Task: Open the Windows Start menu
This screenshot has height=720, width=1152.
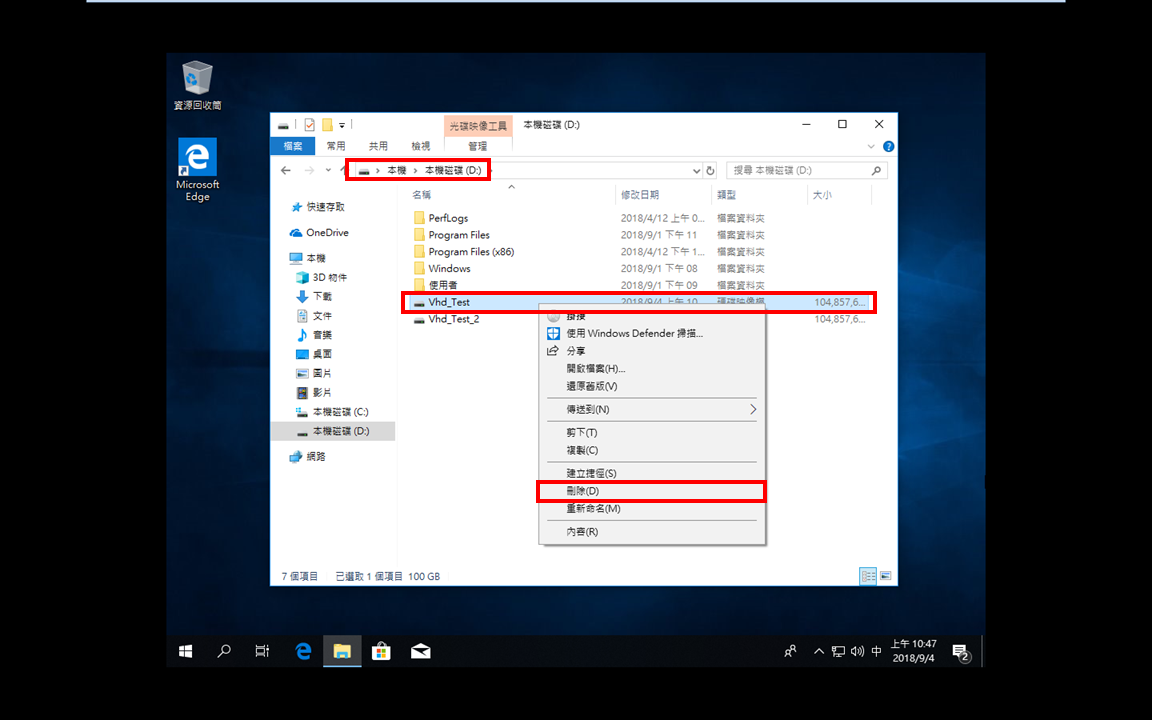Action: click(x=186, y=651)
